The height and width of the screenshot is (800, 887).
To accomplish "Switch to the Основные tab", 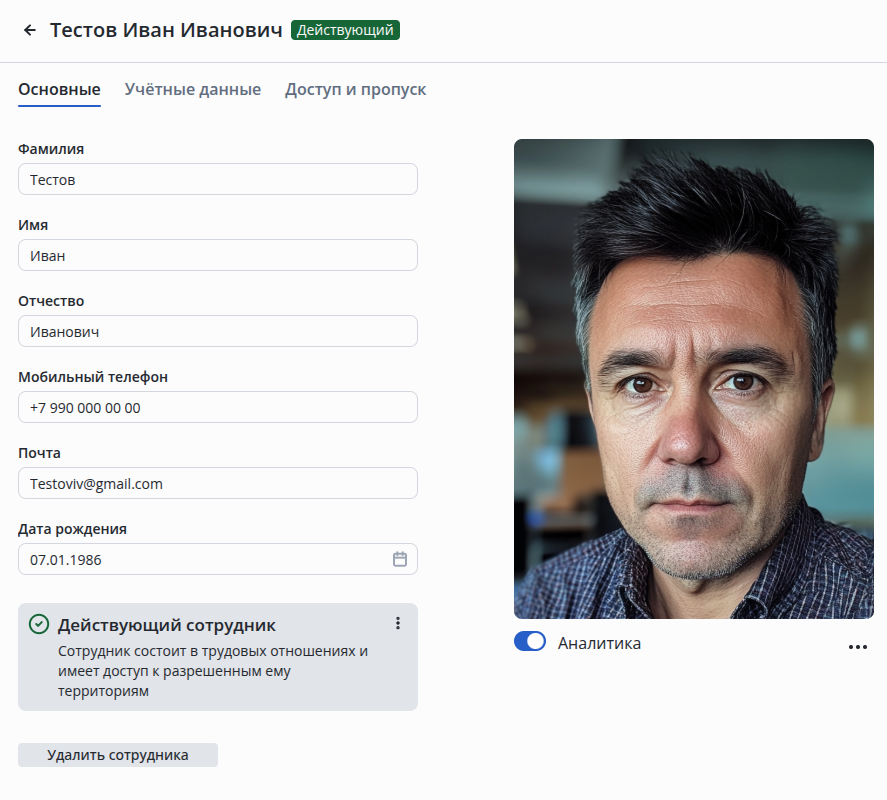I will (59, 89).
